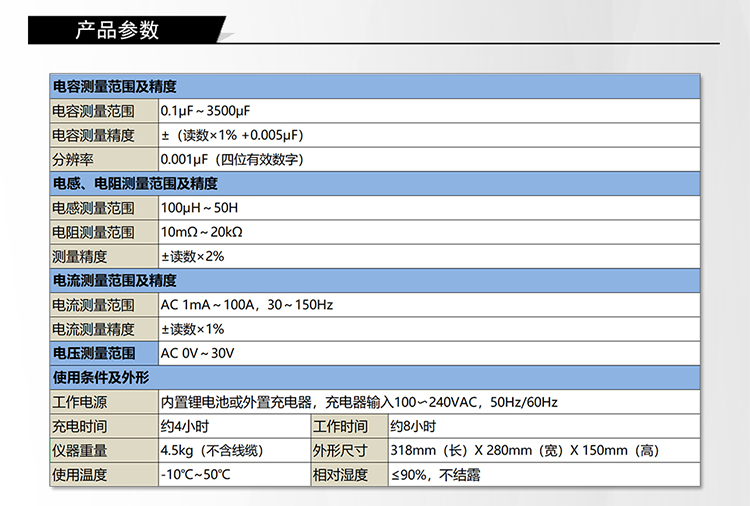Select the 电感、电阻测量范围及精度 section header

[x=134, y=184]
